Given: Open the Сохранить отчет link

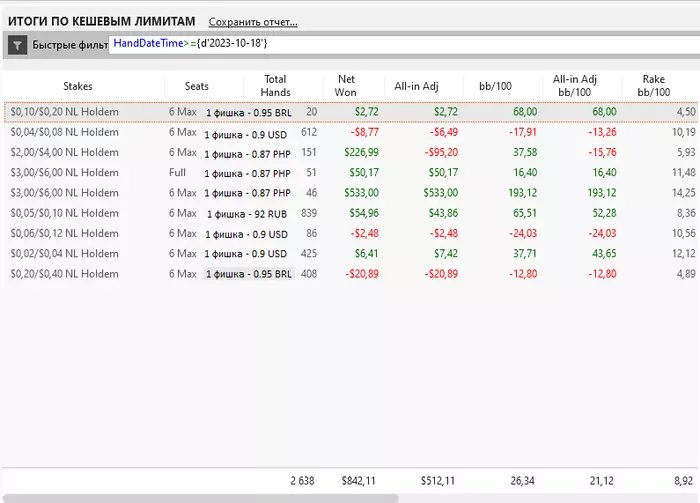Looking at the screenshot, I should tap(253, 22).
